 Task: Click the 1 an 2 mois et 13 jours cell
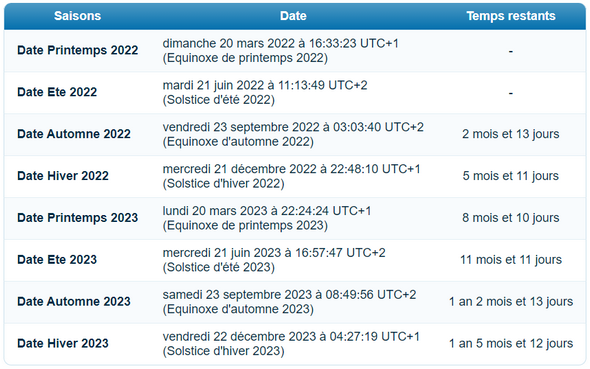click(x=511, y=302)
